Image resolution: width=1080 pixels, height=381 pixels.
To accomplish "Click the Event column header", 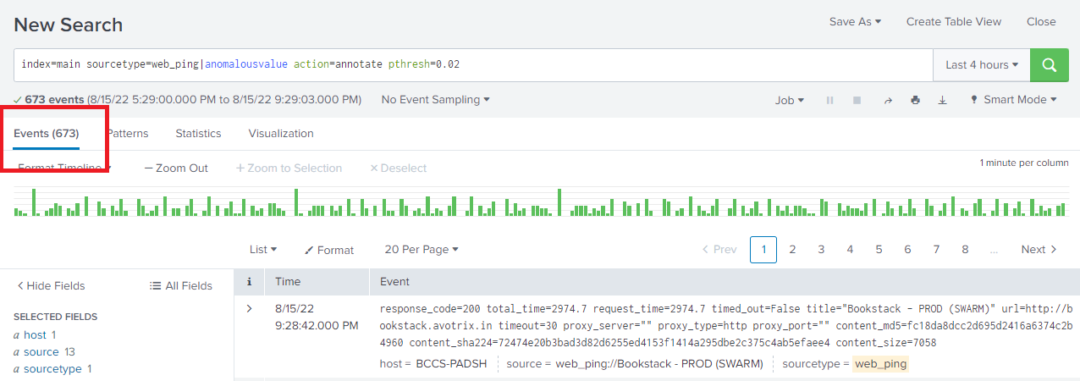I will point(394,282).
